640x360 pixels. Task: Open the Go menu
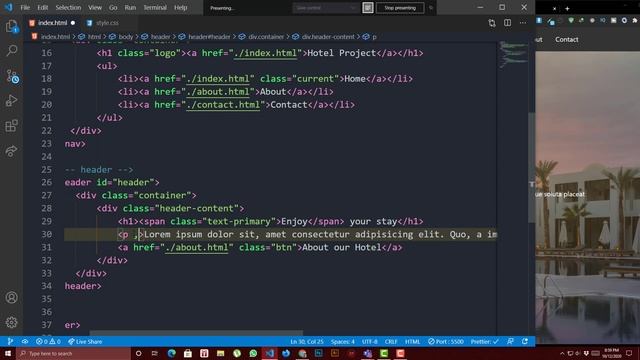pos(113,7)
